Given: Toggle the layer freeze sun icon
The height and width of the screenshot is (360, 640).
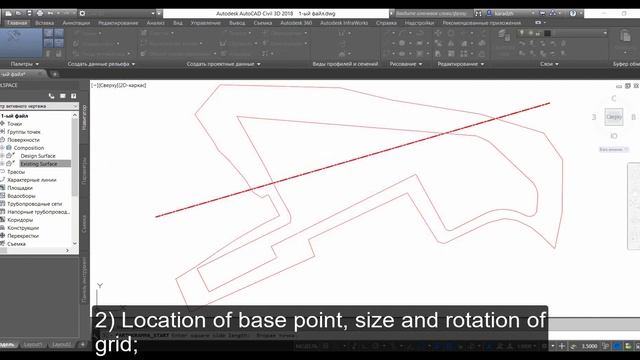Looking at the screenshot, I should coord(530,33).
